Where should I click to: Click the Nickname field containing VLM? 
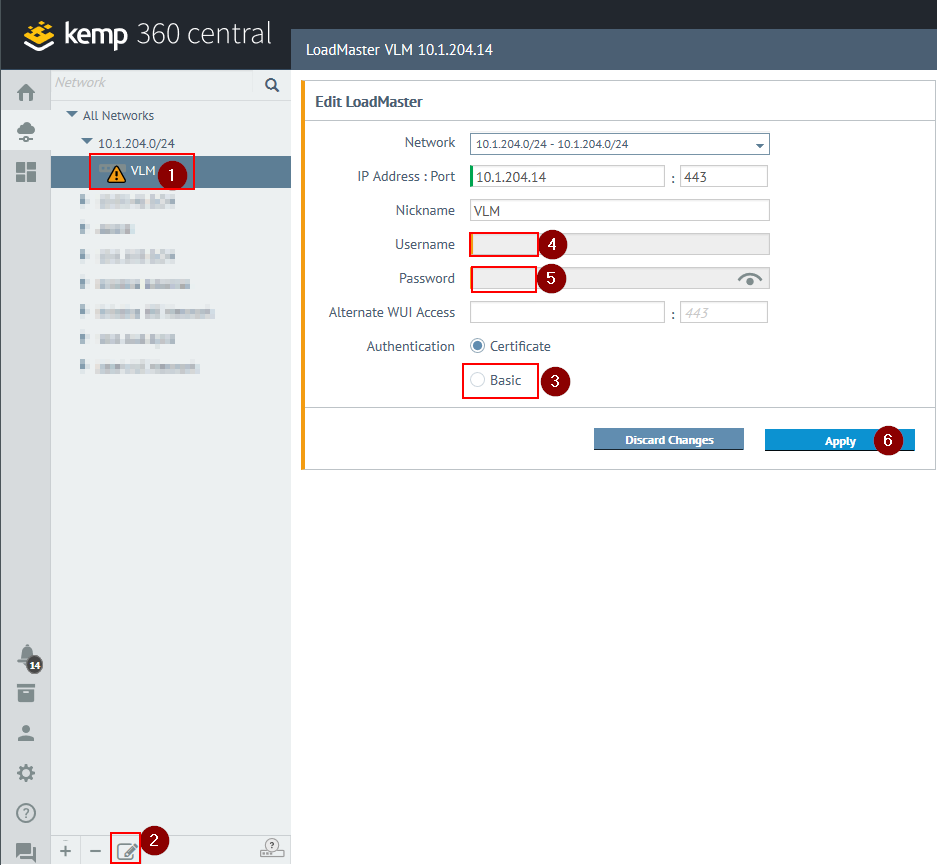point(620,211)
